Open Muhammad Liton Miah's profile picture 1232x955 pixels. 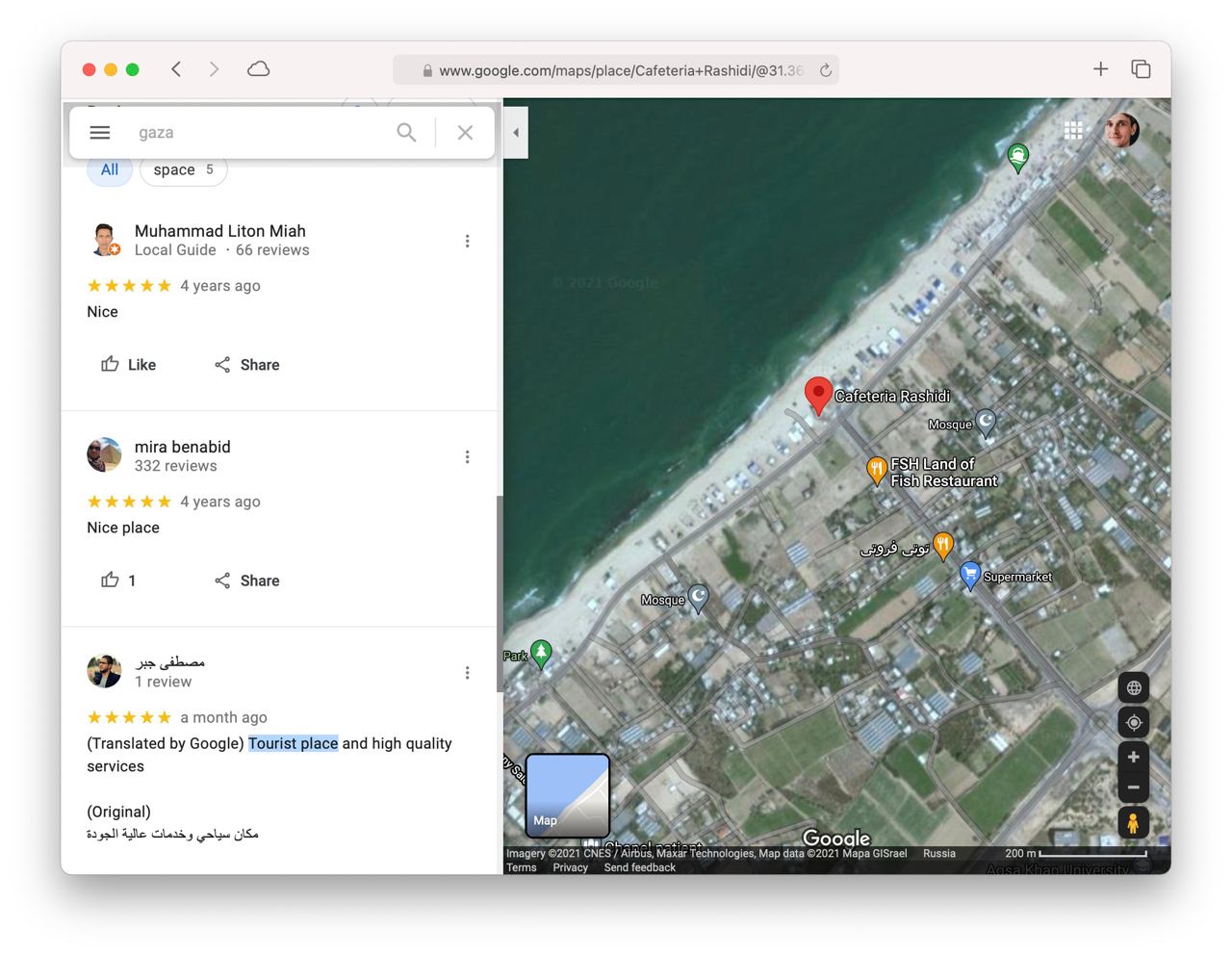coord(105,240)
